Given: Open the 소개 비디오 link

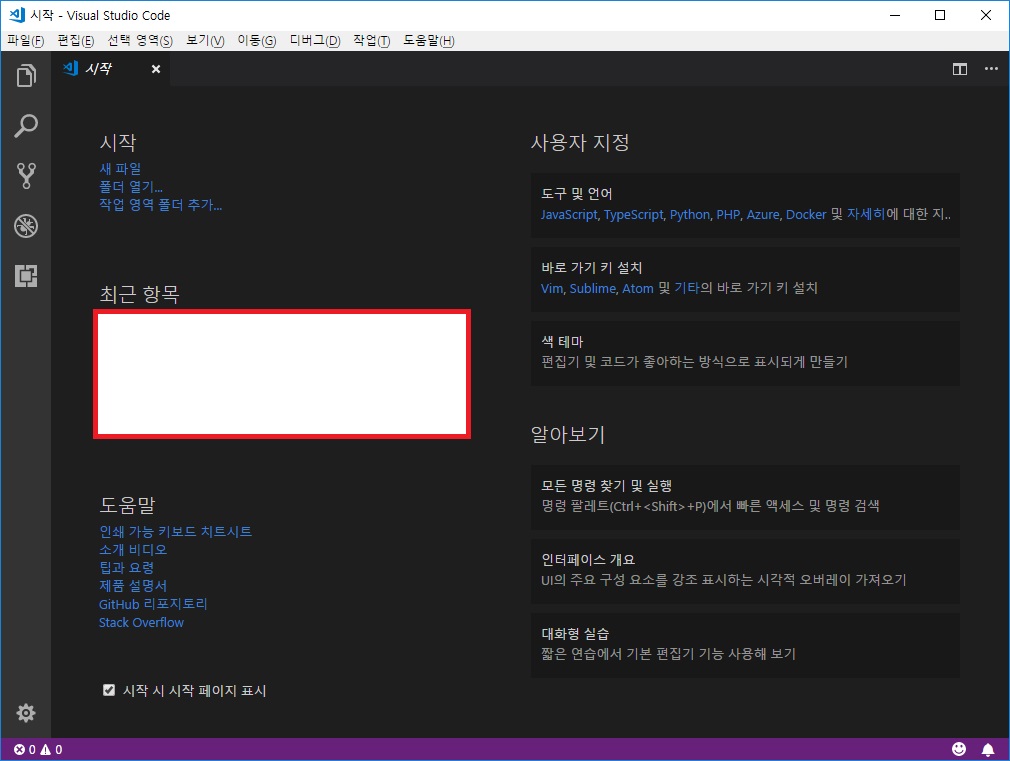Looking at the screenshot, I should coord(133,550).
